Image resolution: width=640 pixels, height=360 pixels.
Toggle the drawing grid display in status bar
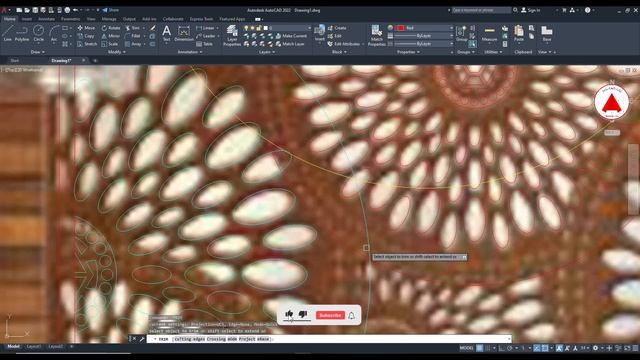480,348
